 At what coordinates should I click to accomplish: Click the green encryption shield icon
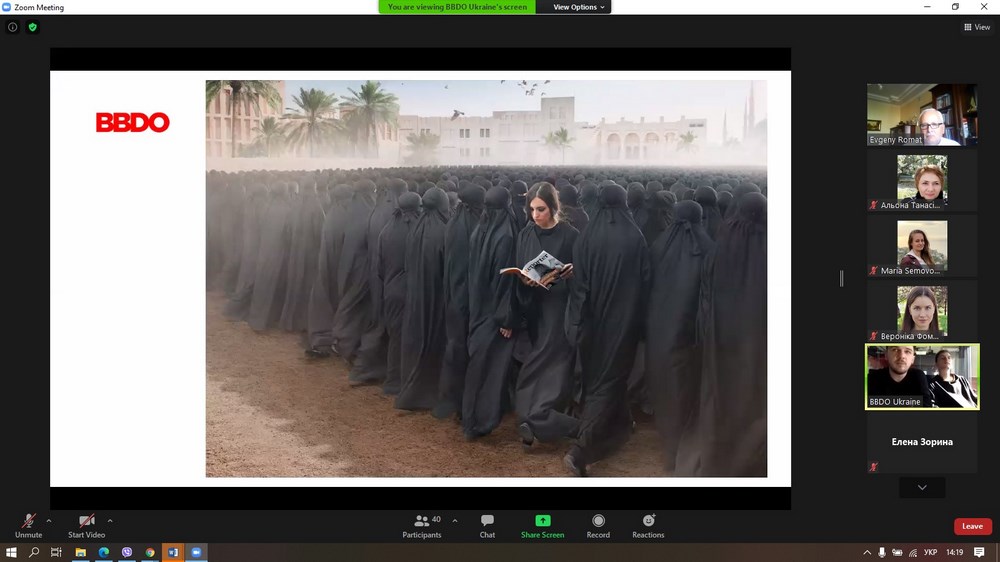[x=32, y=27]
